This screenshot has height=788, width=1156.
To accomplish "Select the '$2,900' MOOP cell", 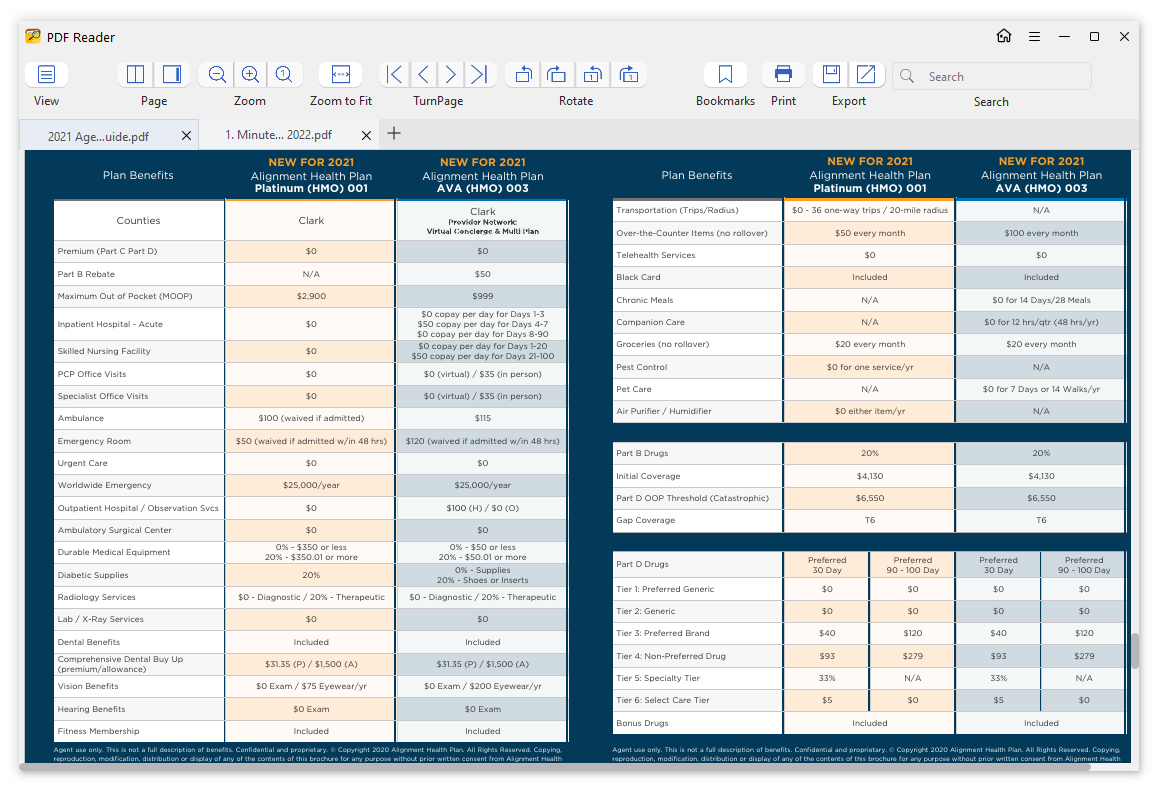I will [x=310, y=296].
